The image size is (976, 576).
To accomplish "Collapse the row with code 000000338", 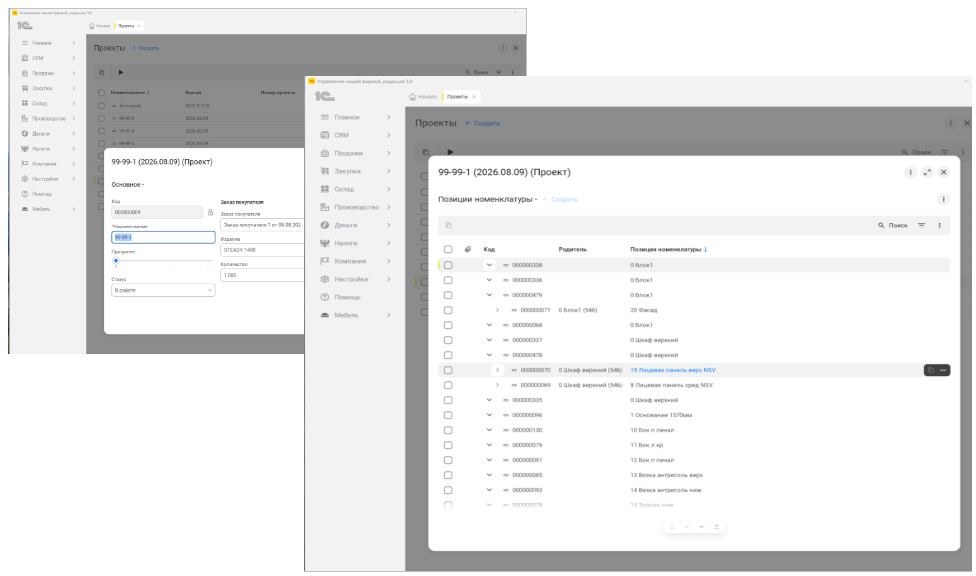I will (x=489, y=265).
